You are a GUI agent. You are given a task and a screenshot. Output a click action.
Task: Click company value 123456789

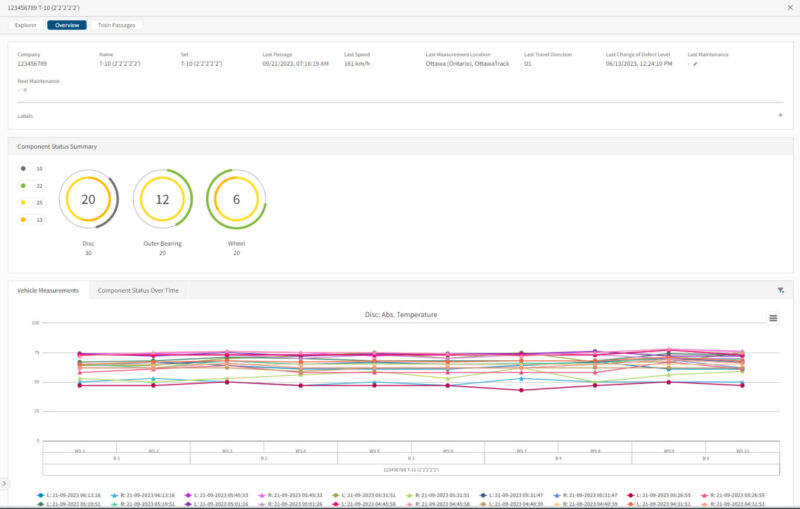pyautogui.click(x=32, y=64)
